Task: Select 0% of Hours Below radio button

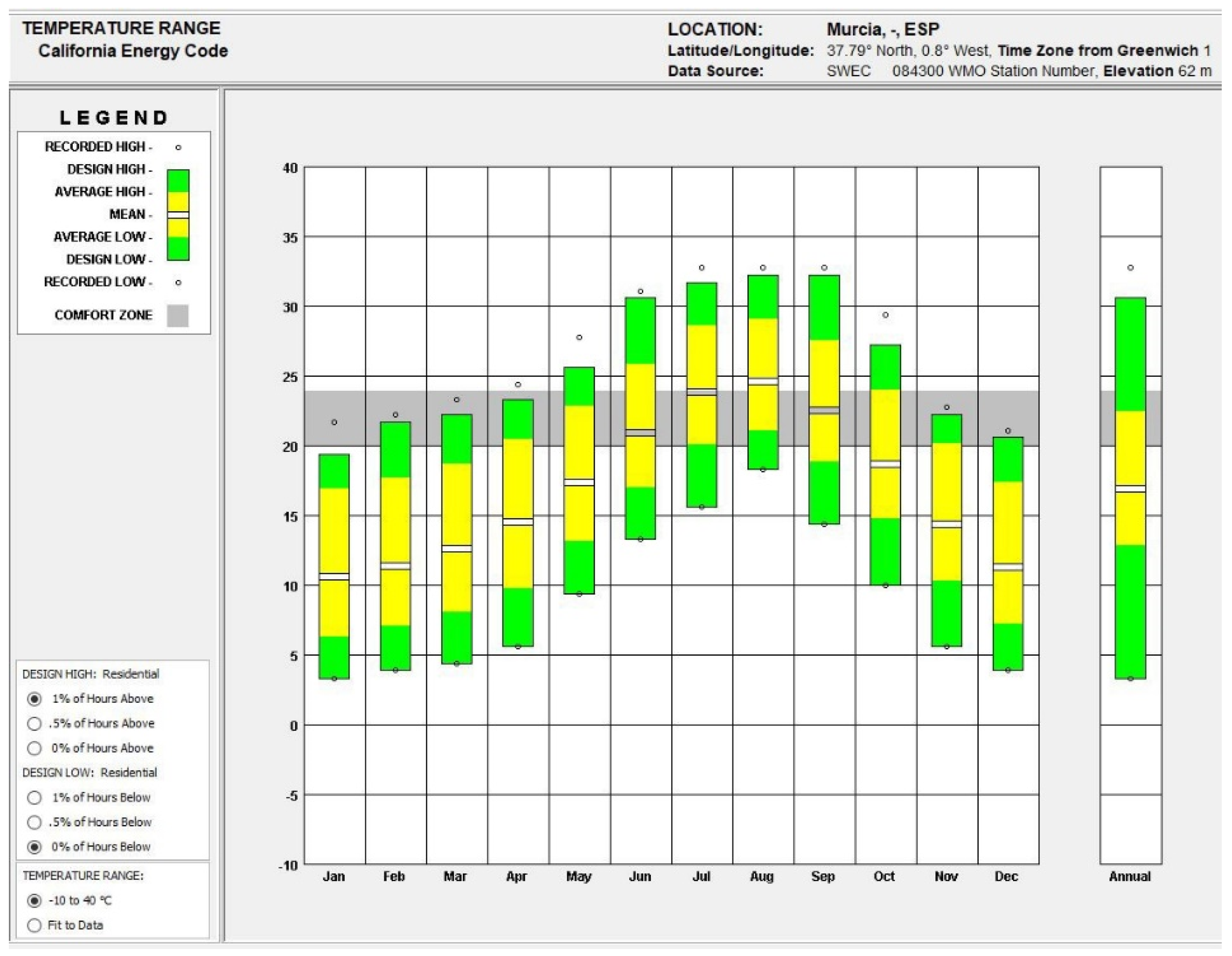Action: click(x=35, y=847)
